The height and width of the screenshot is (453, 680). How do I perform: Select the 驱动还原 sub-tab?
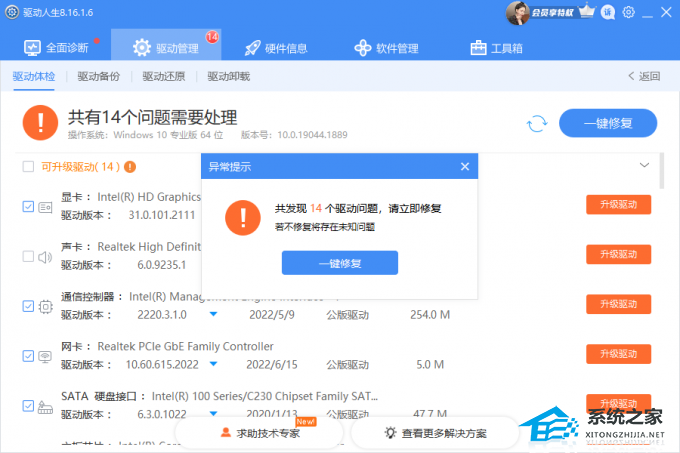tap(163, 77)
